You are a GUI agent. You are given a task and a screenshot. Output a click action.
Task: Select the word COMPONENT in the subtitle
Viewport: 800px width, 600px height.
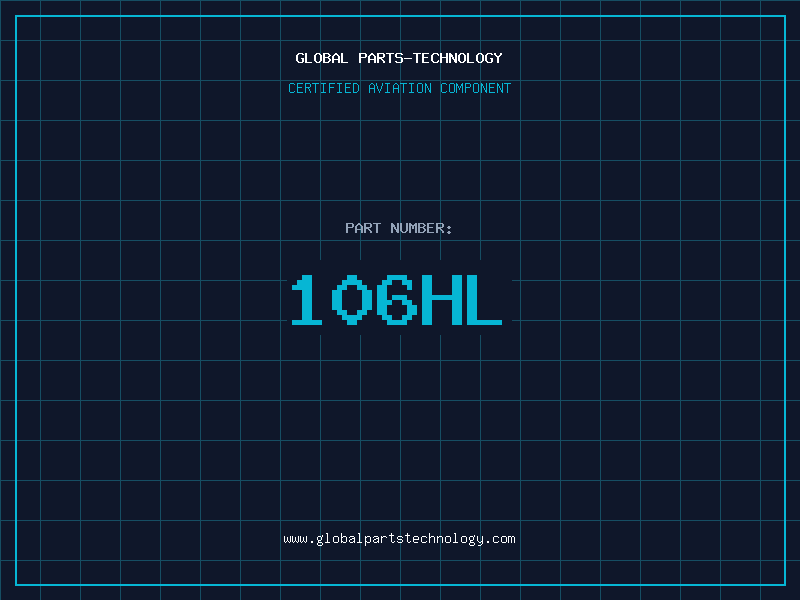(476, 88)
